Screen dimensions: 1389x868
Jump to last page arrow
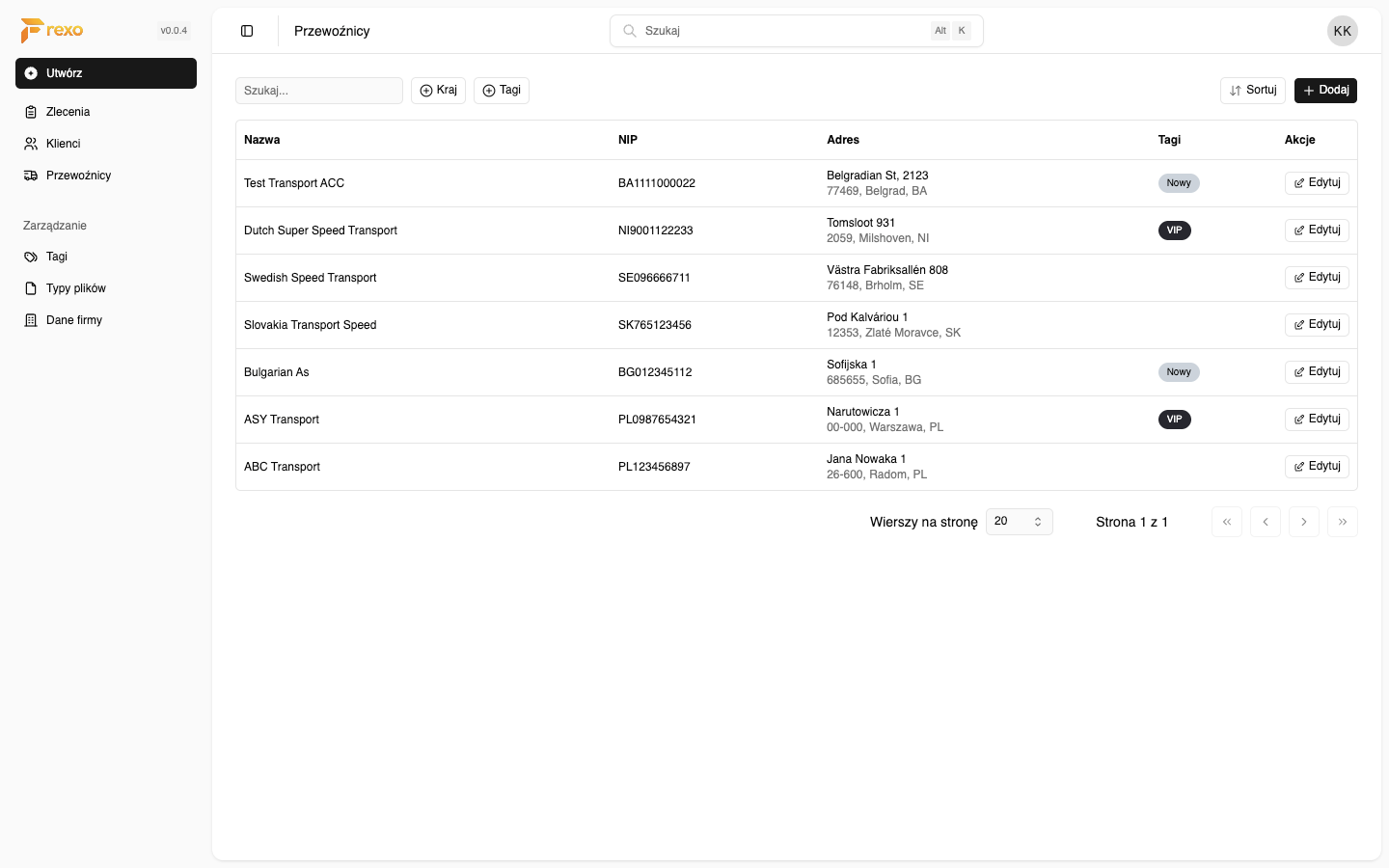click(x=1342, y=522)
